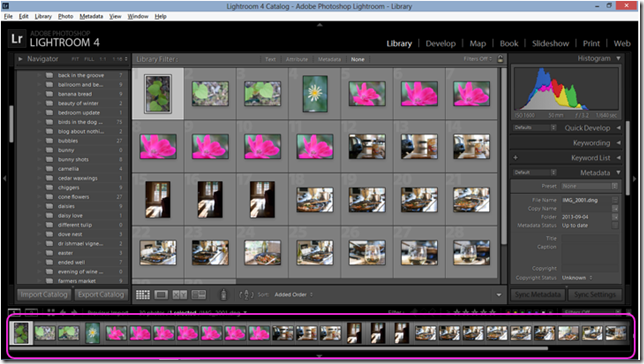
Task: Open Compare view XY icon
Action: point(179,295)
